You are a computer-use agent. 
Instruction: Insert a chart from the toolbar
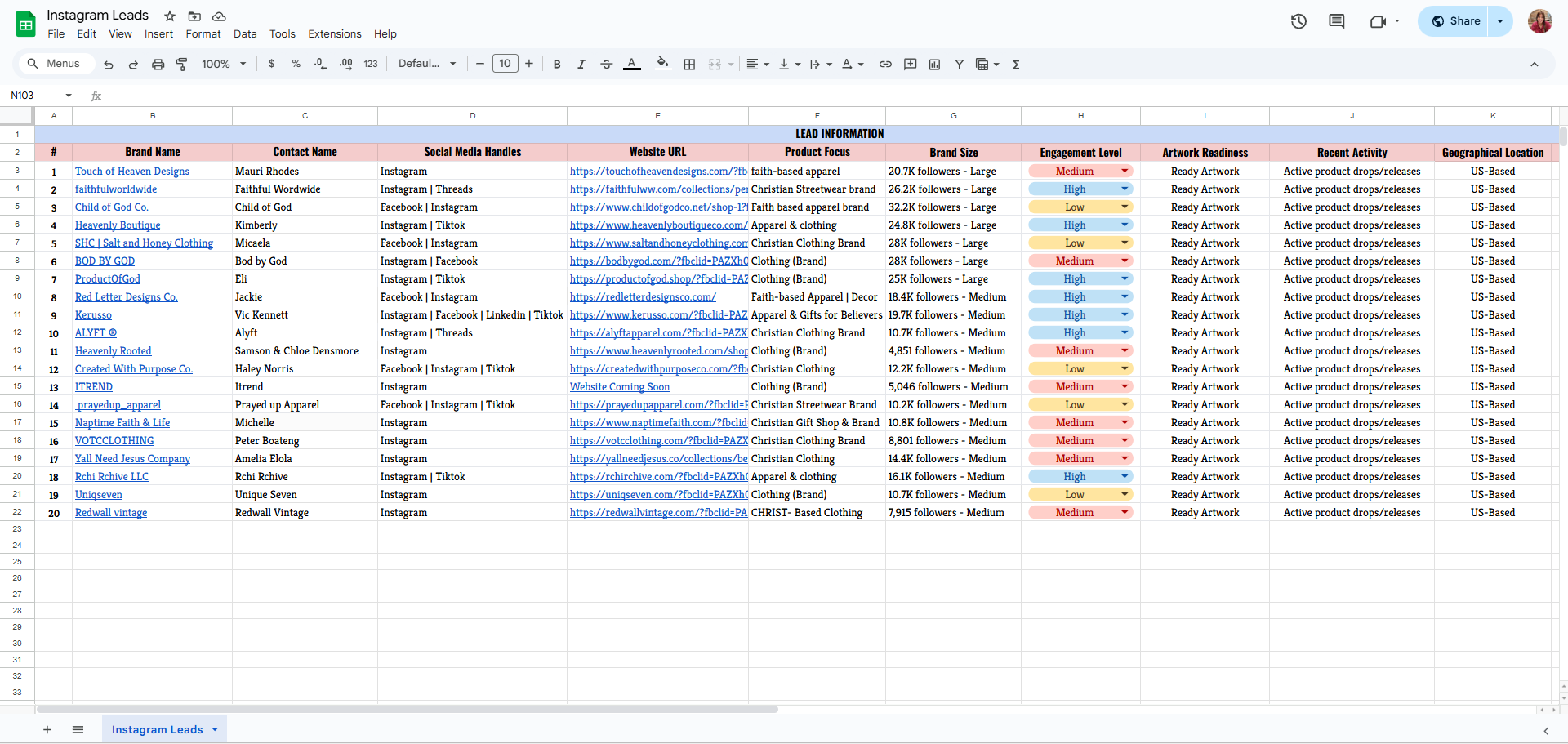pos(935,65)
